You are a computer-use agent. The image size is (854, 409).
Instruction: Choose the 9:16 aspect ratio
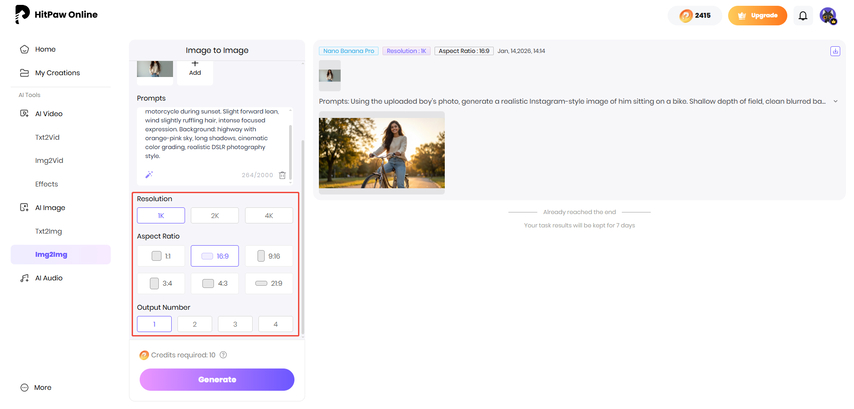click(x=269, y=256)
